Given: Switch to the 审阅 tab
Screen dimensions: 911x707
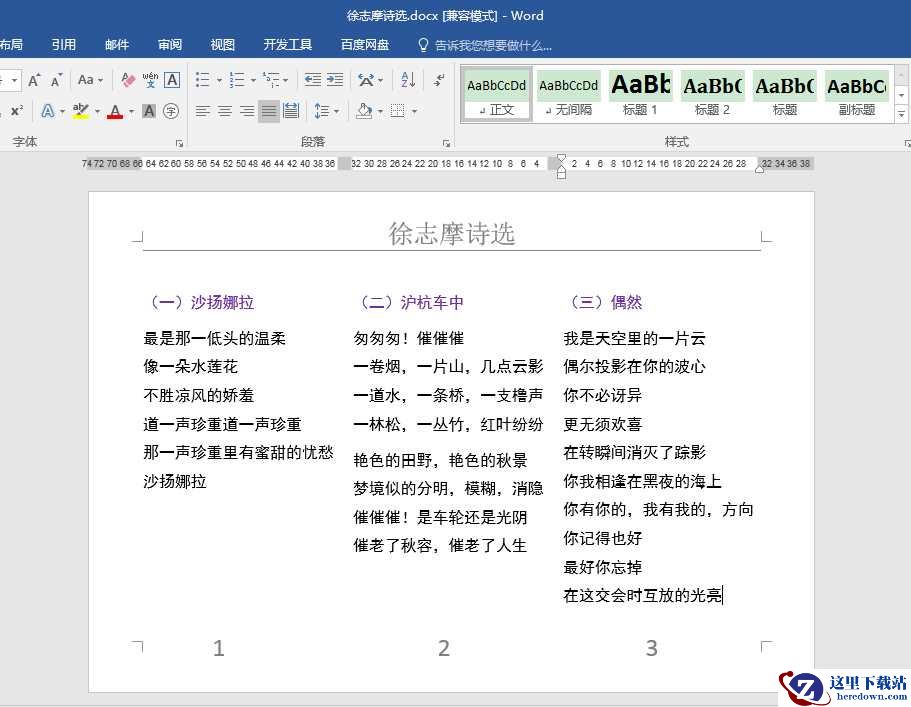Looking at the screenshot, I should [x=170, y=45].
